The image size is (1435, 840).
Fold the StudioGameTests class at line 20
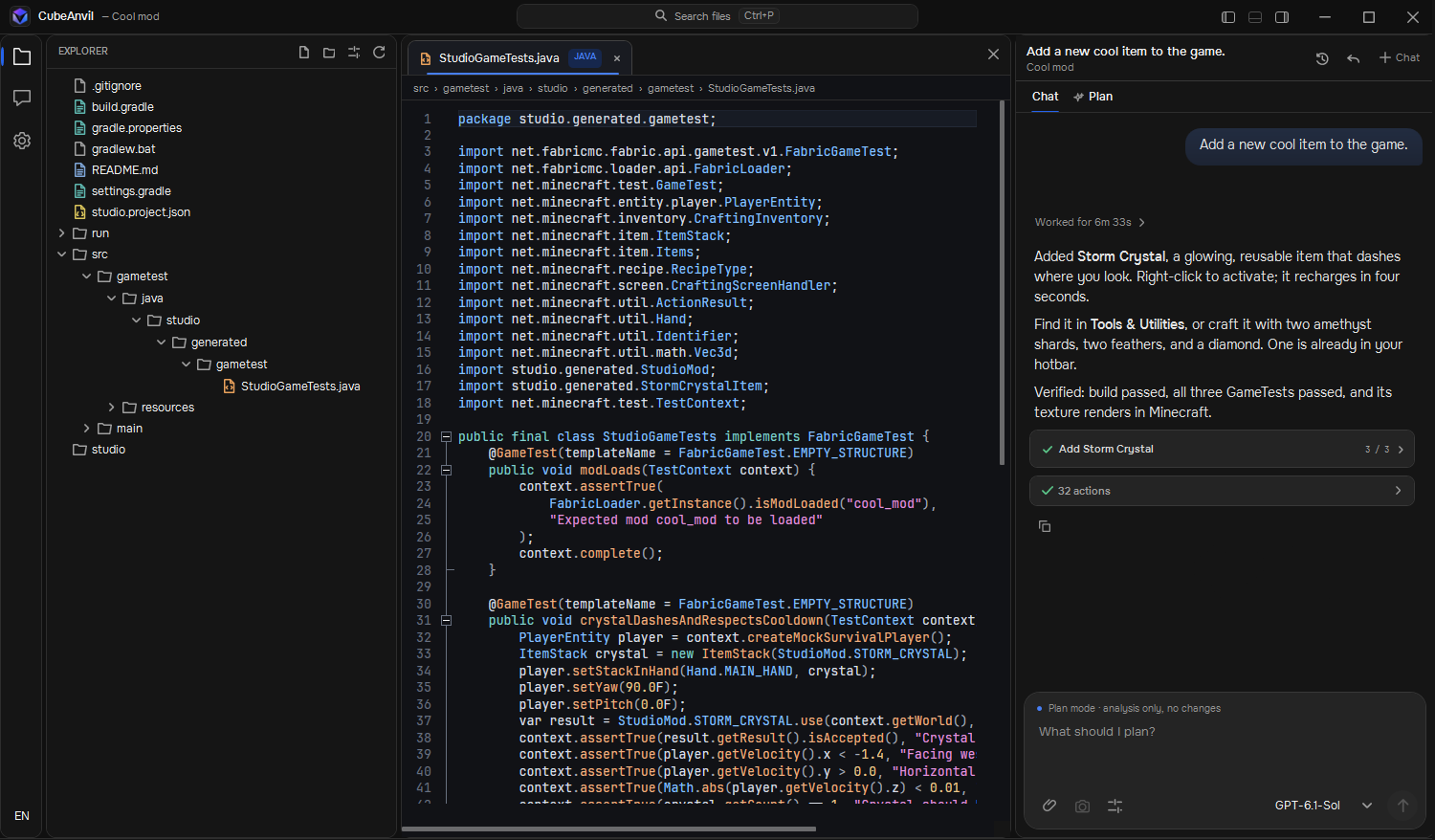click(x=446, y=436)
